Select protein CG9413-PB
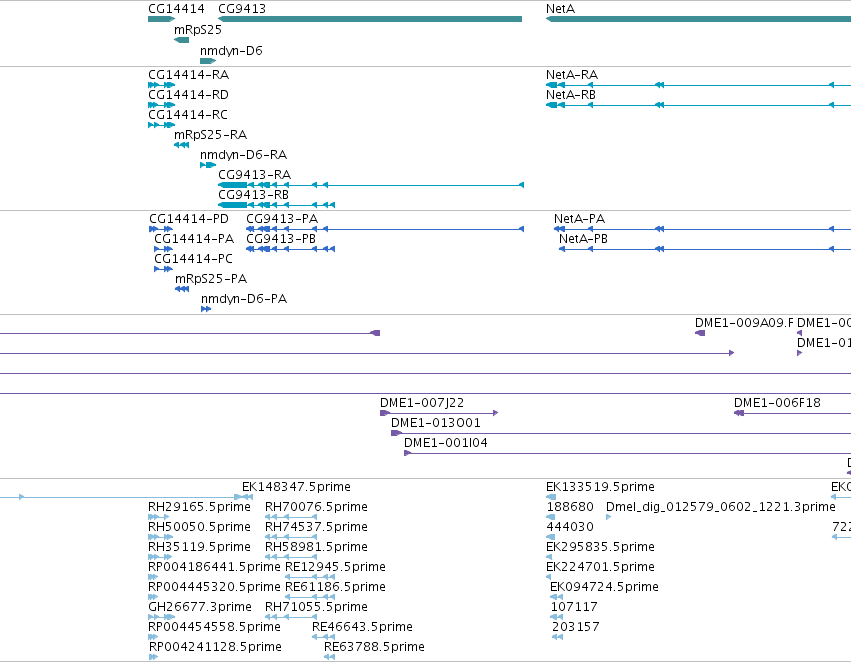851x662 pixels. pyautogui.click(x=281, y=239)
